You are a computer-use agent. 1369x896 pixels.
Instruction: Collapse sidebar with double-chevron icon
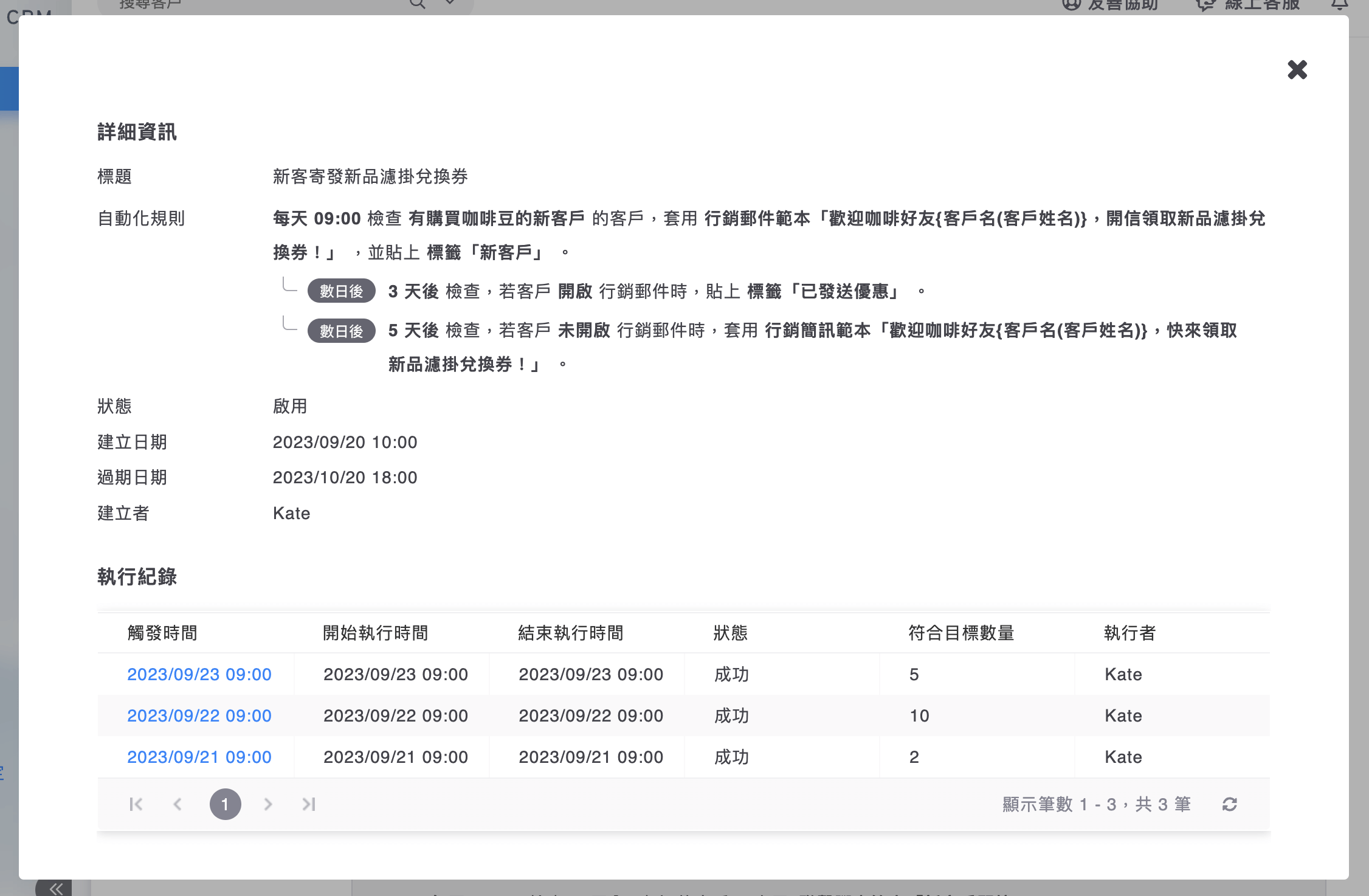56,889
